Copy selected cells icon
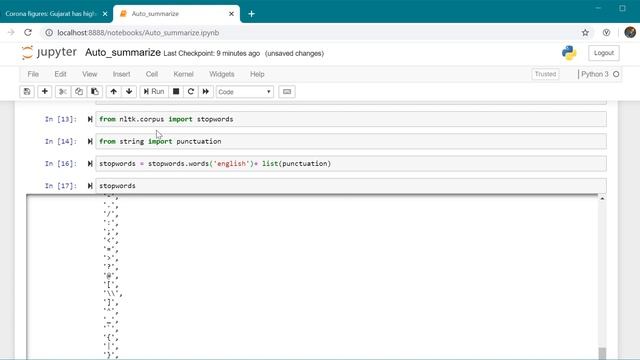The height and width of the screenshot is (360, 640). (78, 91)
